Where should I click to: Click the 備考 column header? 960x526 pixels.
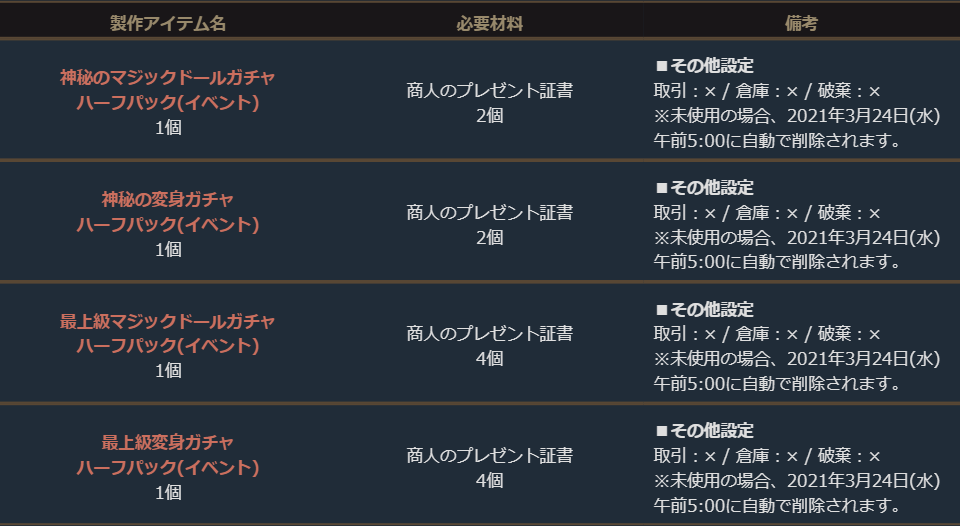click(x=801, y=24)
